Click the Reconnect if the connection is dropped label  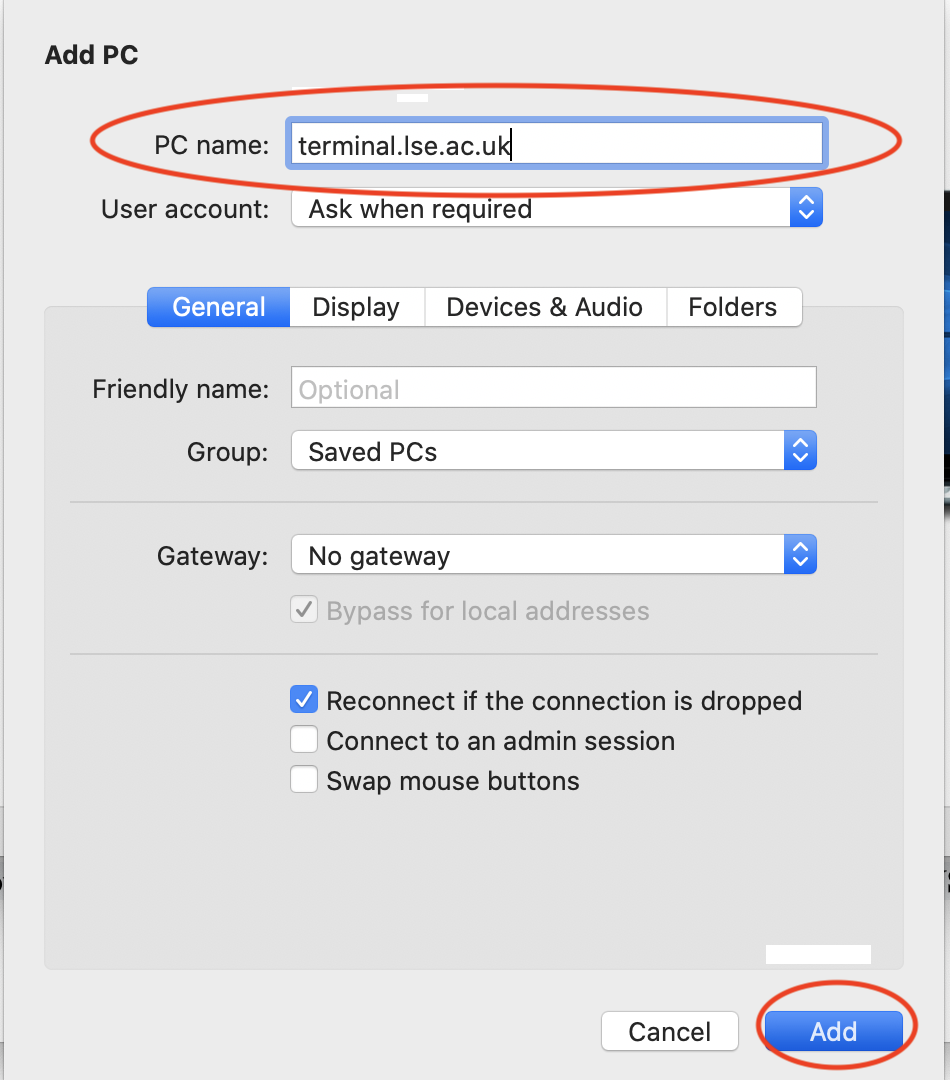[x=564, y=701]
